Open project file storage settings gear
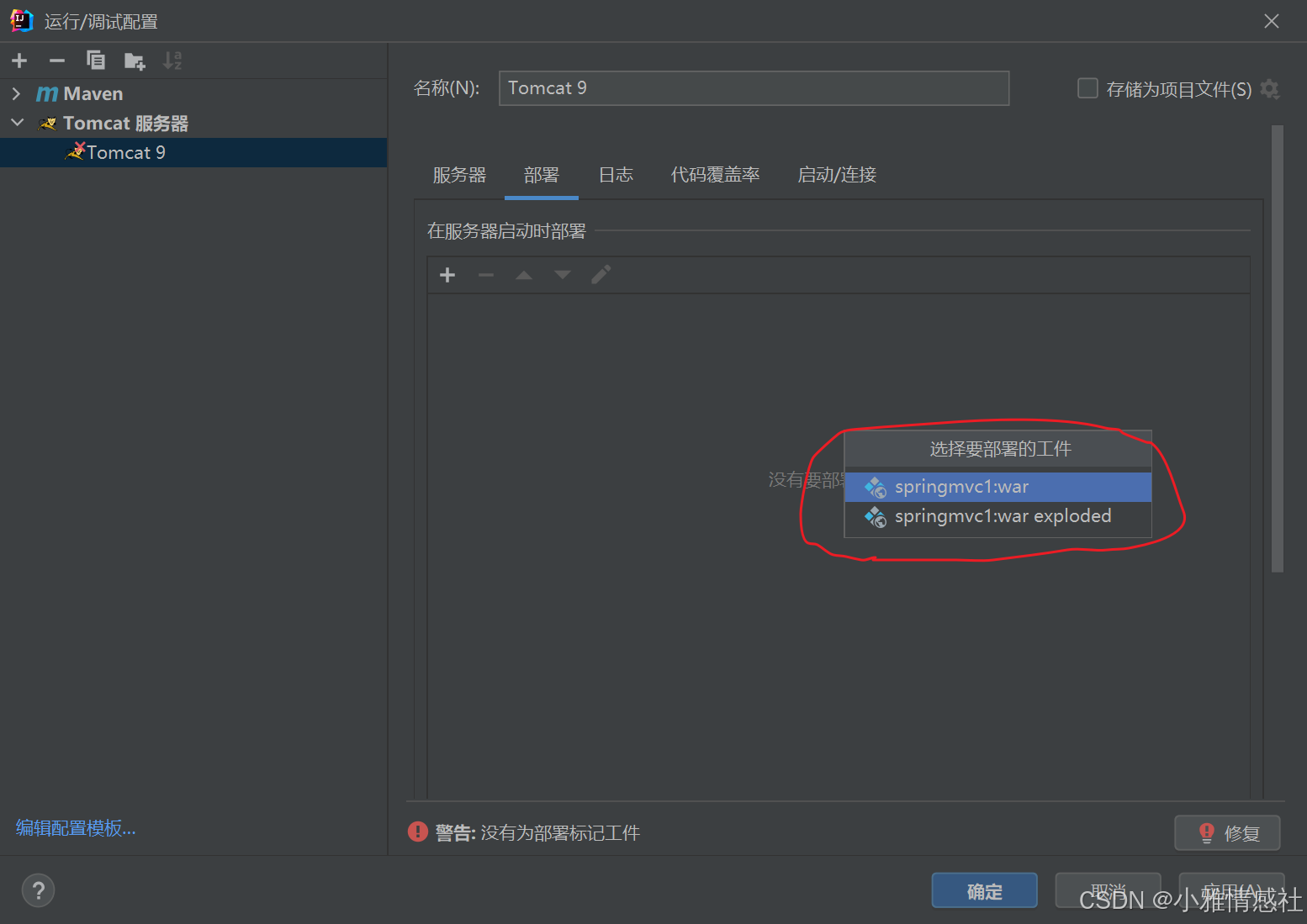This screenshot has width=1307, height=924. coord(1270,88)
